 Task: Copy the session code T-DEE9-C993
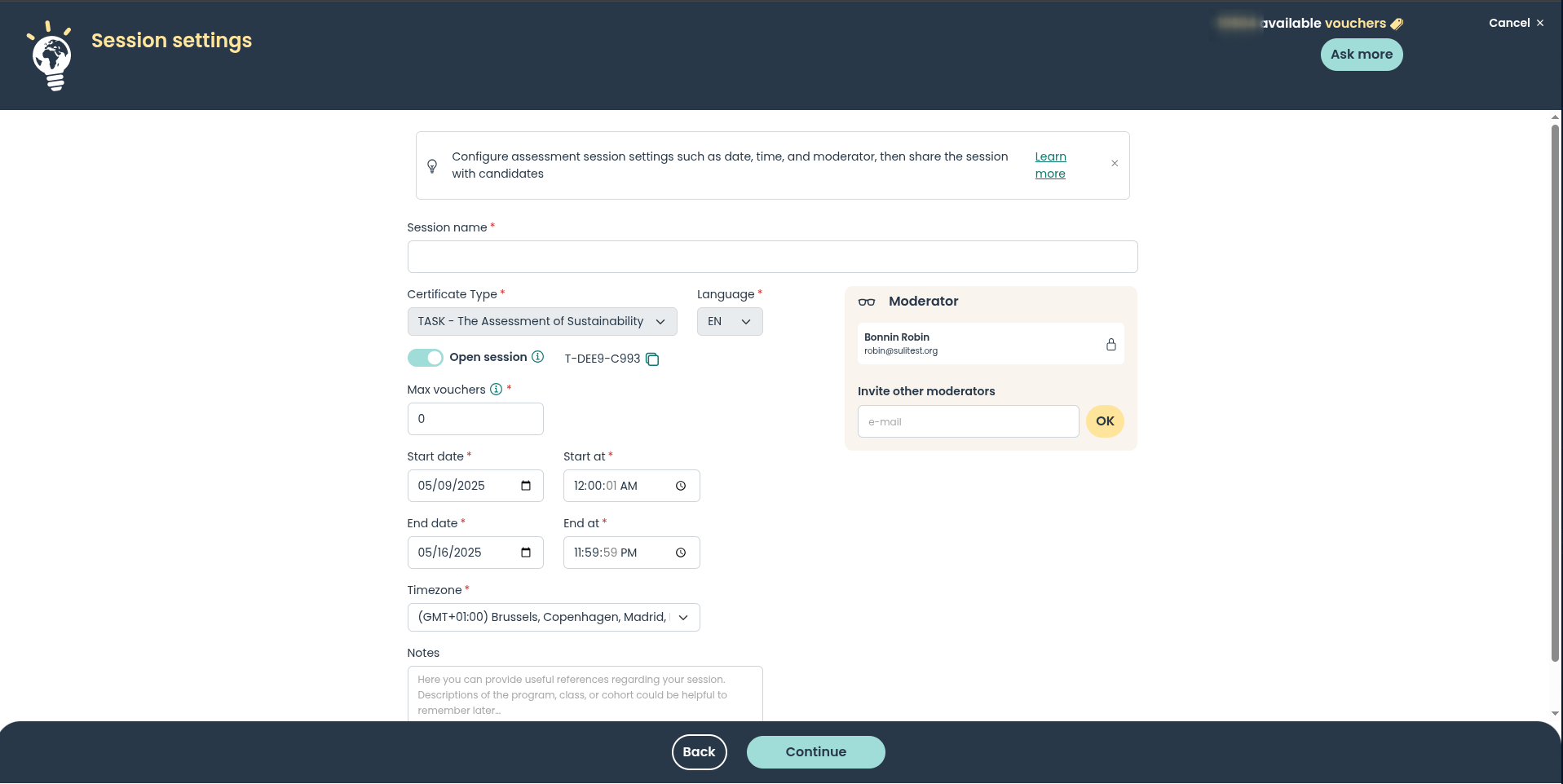(652, 359)
